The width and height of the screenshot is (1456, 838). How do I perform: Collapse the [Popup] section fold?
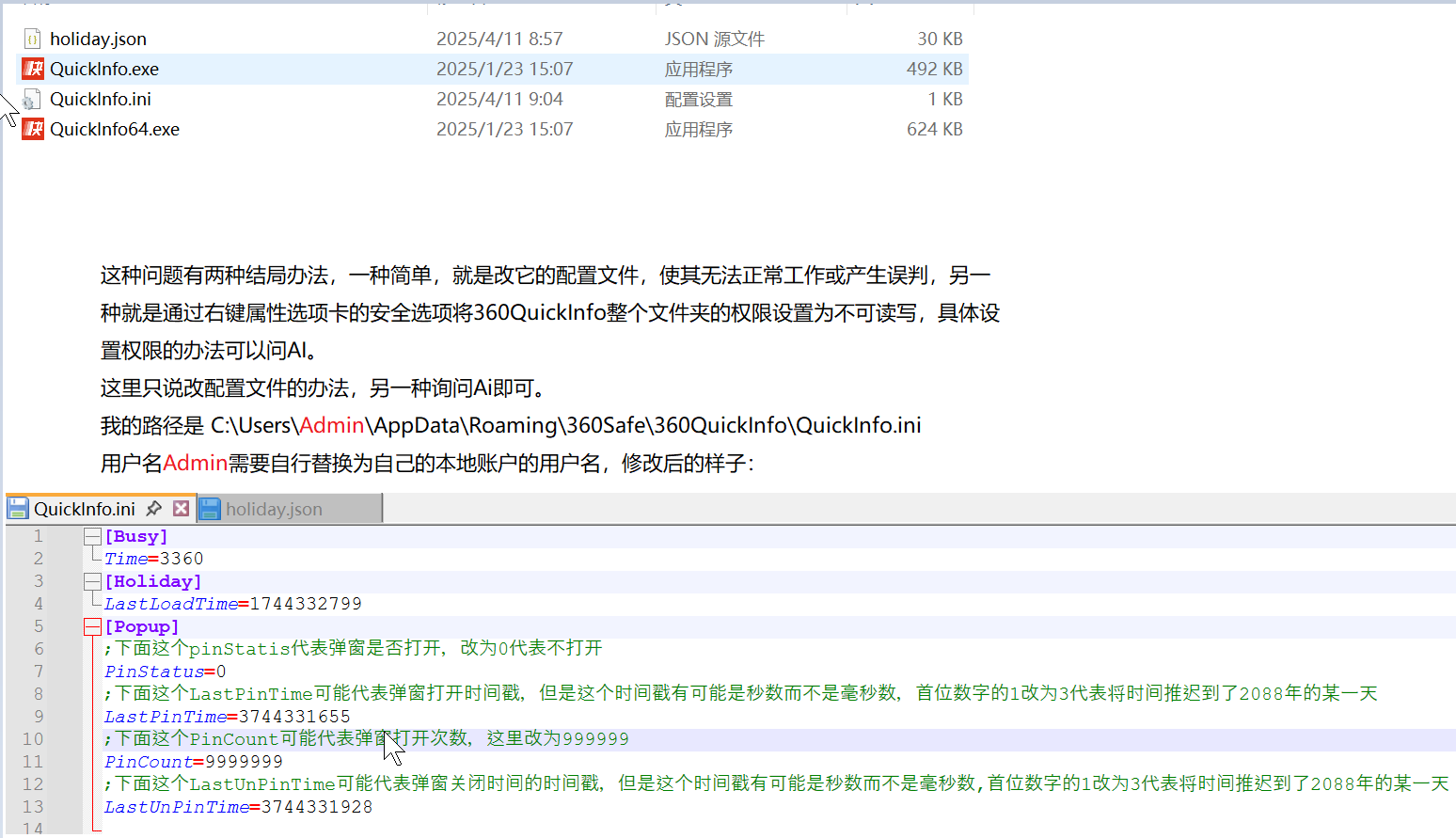point(92,626)
